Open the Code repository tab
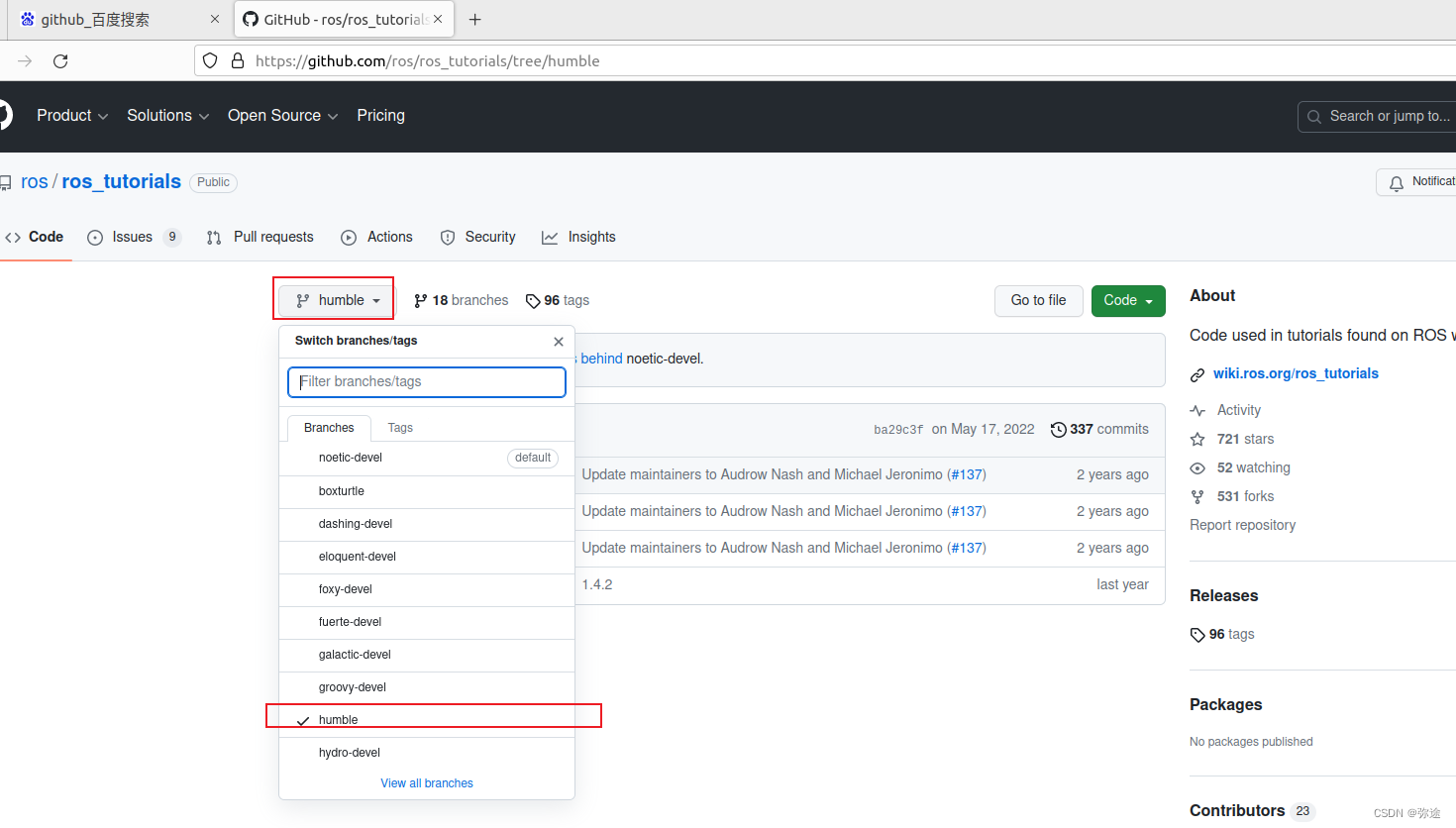This screenshot has width=1456, height=828. click(x=35, y=237)
